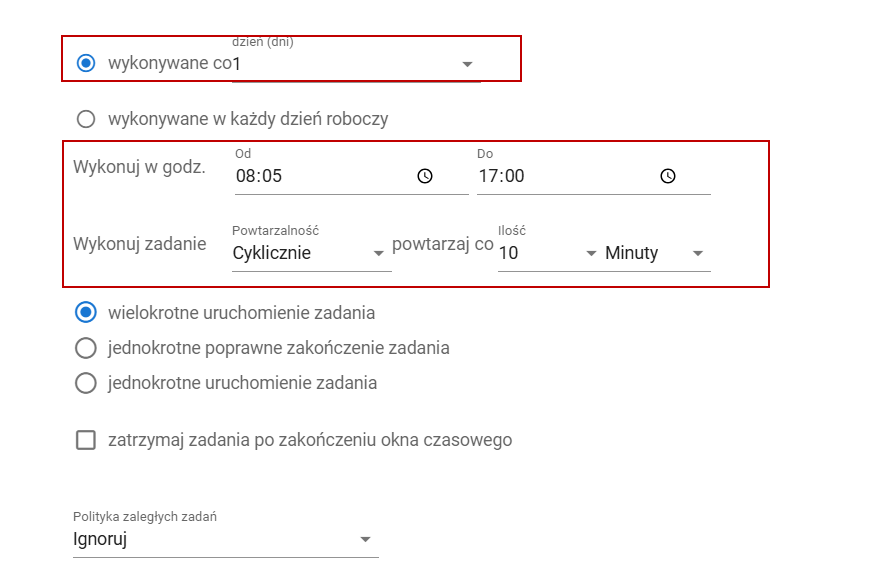Choose 'wielokrotne uruchomienie zadania' radio button
Screen dimensions: 894x585
[86, 312]
